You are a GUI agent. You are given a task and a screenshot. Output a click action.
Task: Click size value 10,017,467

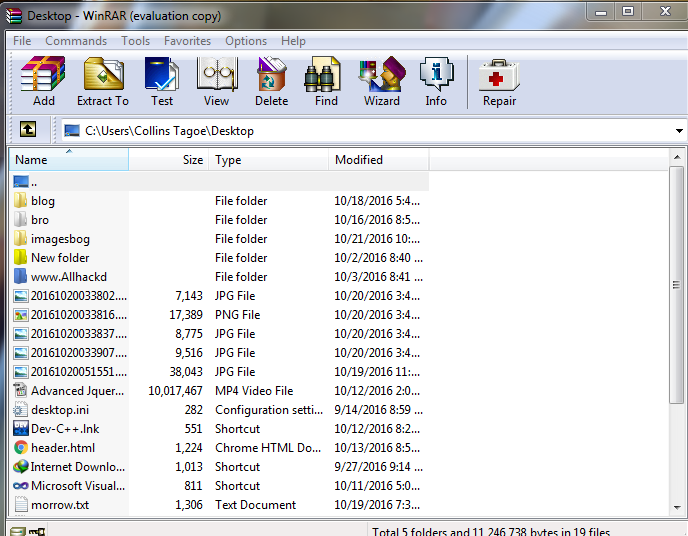coord(176,390)
